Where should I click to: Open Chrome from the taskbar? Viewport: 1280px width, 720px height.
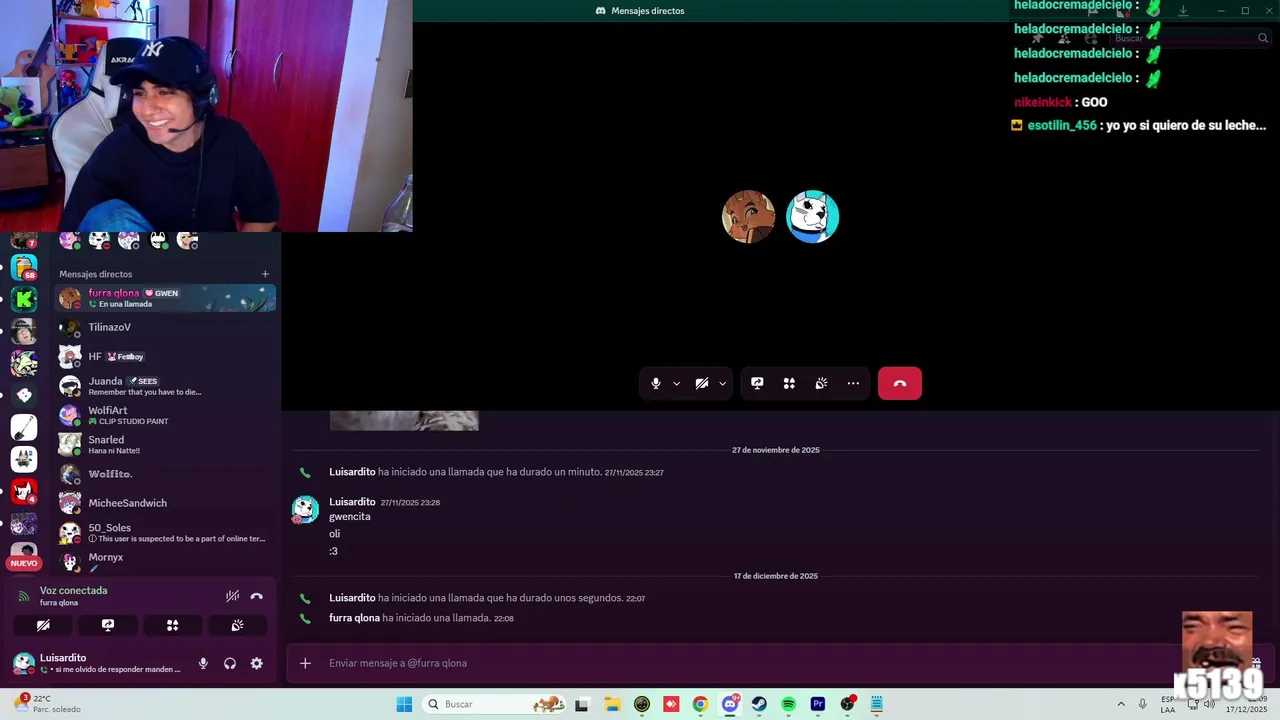pos(700,704)
